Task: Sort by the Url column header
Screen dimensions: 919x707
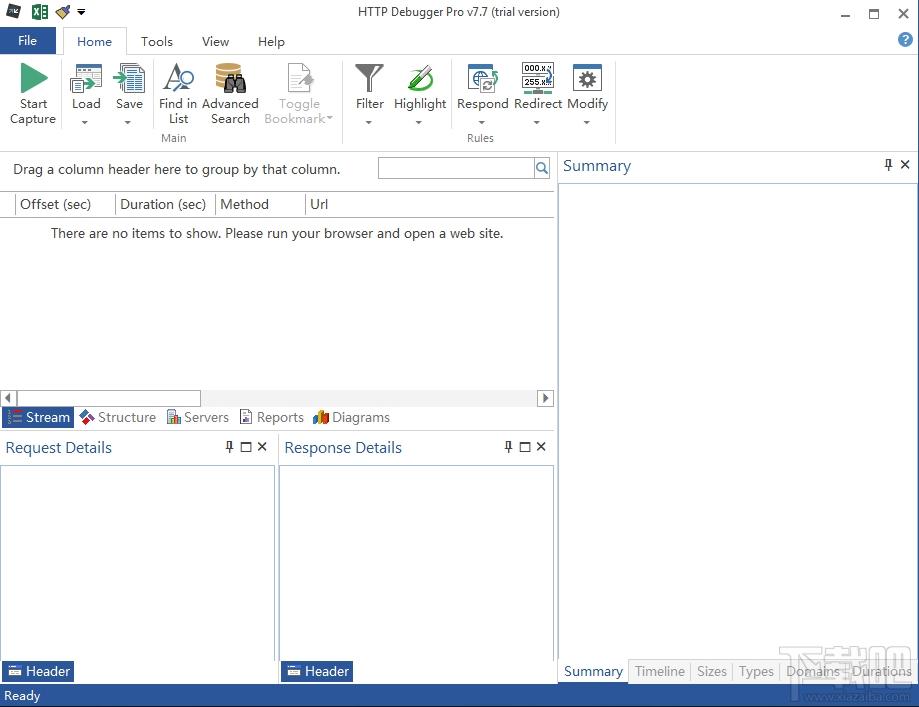Action: 430,204
